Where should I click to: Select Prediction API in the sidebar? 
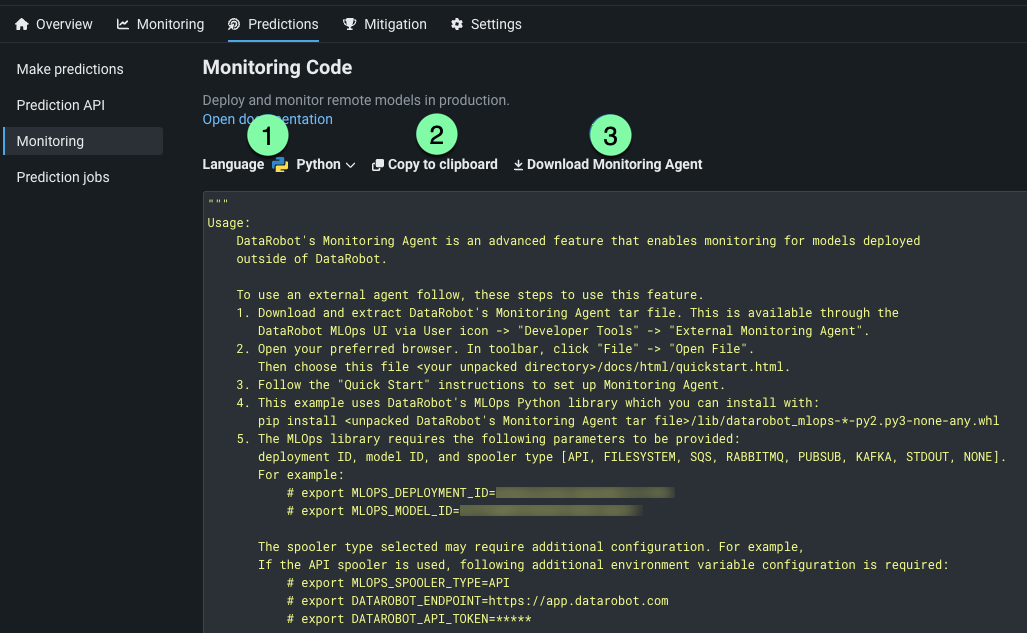click(60, 105)
